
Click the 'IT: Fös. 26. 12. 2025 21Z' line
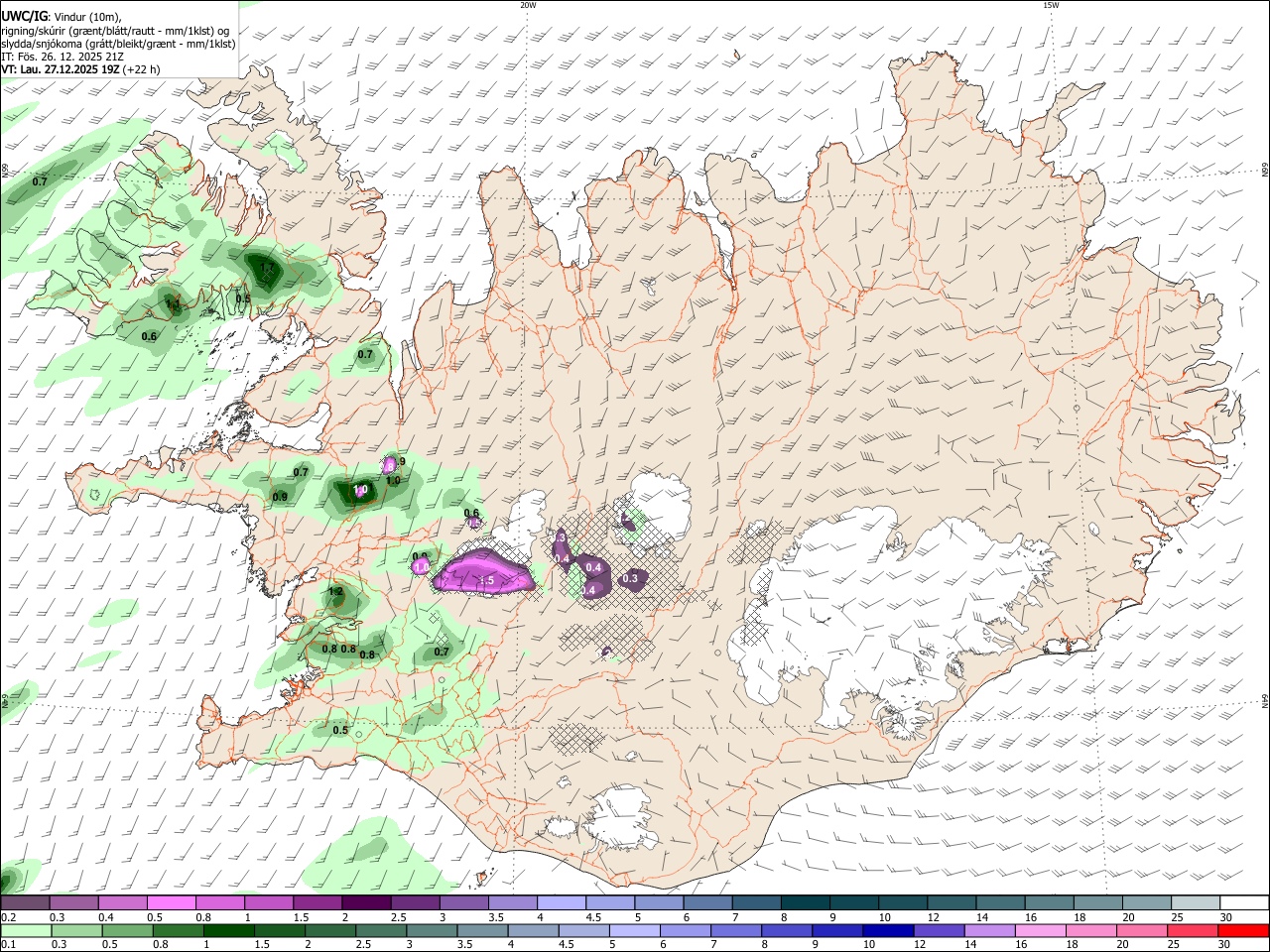tap(63, 57)
